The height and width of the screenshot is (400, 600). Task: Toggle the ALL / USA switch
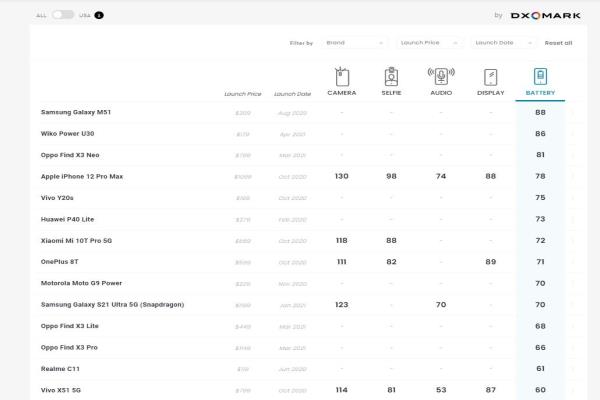pos(63,15)
